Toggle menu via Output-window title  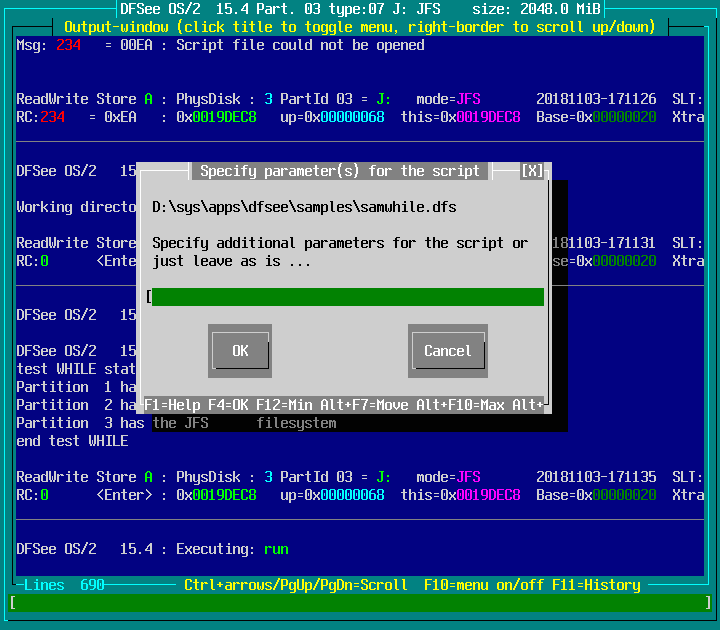coord(360,27)
